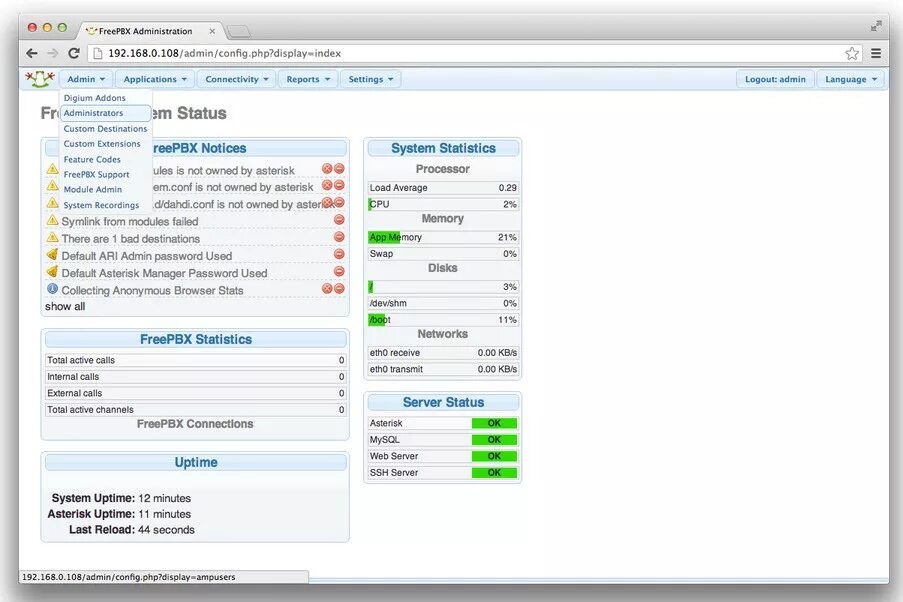Ignore the 'Default Asterisk Manager Password Used' notice

(339, 271)
